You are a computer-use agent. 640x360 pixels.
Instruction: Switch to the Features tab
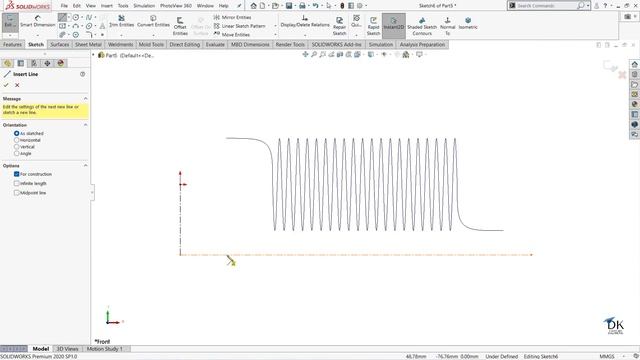(12, 44)
